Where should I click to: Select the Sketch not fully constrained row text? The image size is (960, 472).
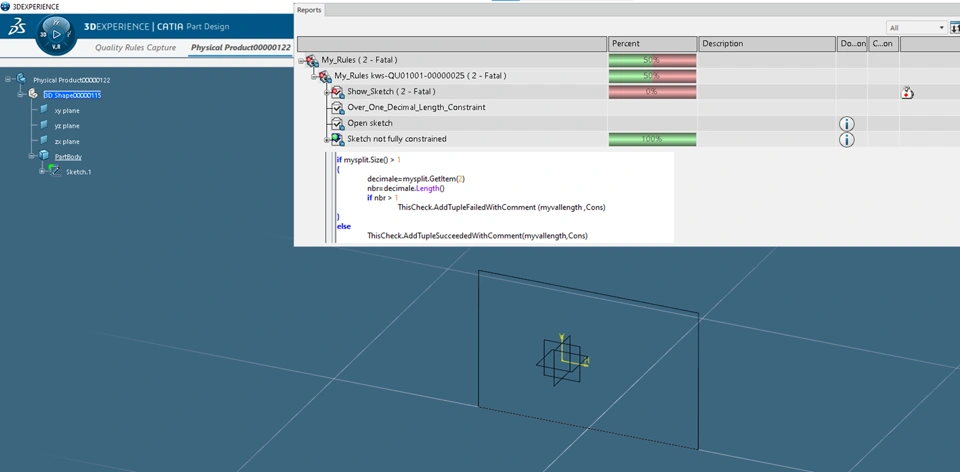tap(397, 139)
